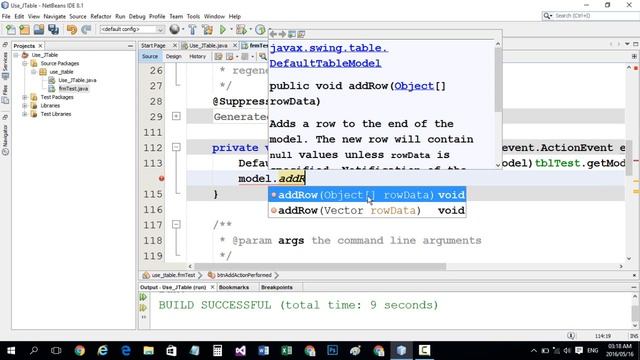Image resolution: width=640 pixels, height=360 pixels.
Task: Collapse the use_jtable package node
Action: 34,72
